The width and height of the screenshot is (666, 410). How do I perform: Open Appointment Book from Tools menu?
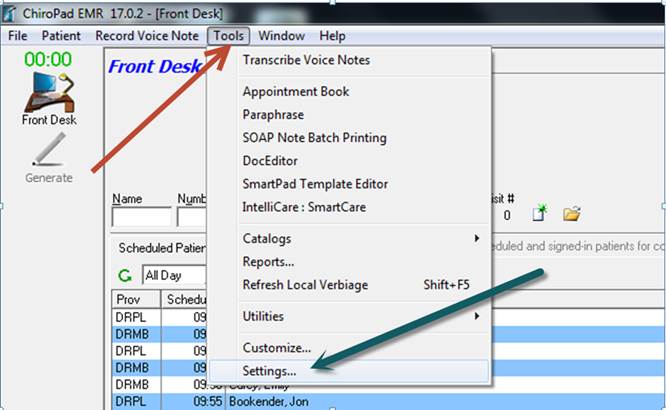(349, 91)
